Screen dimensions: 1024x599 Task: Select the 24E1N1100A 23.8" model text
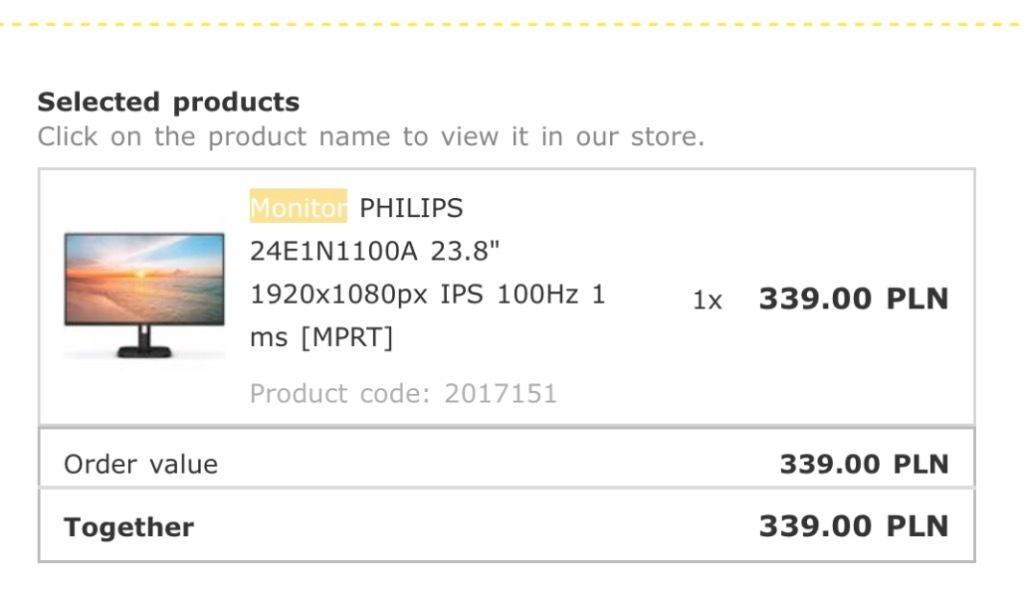[375, 251]
